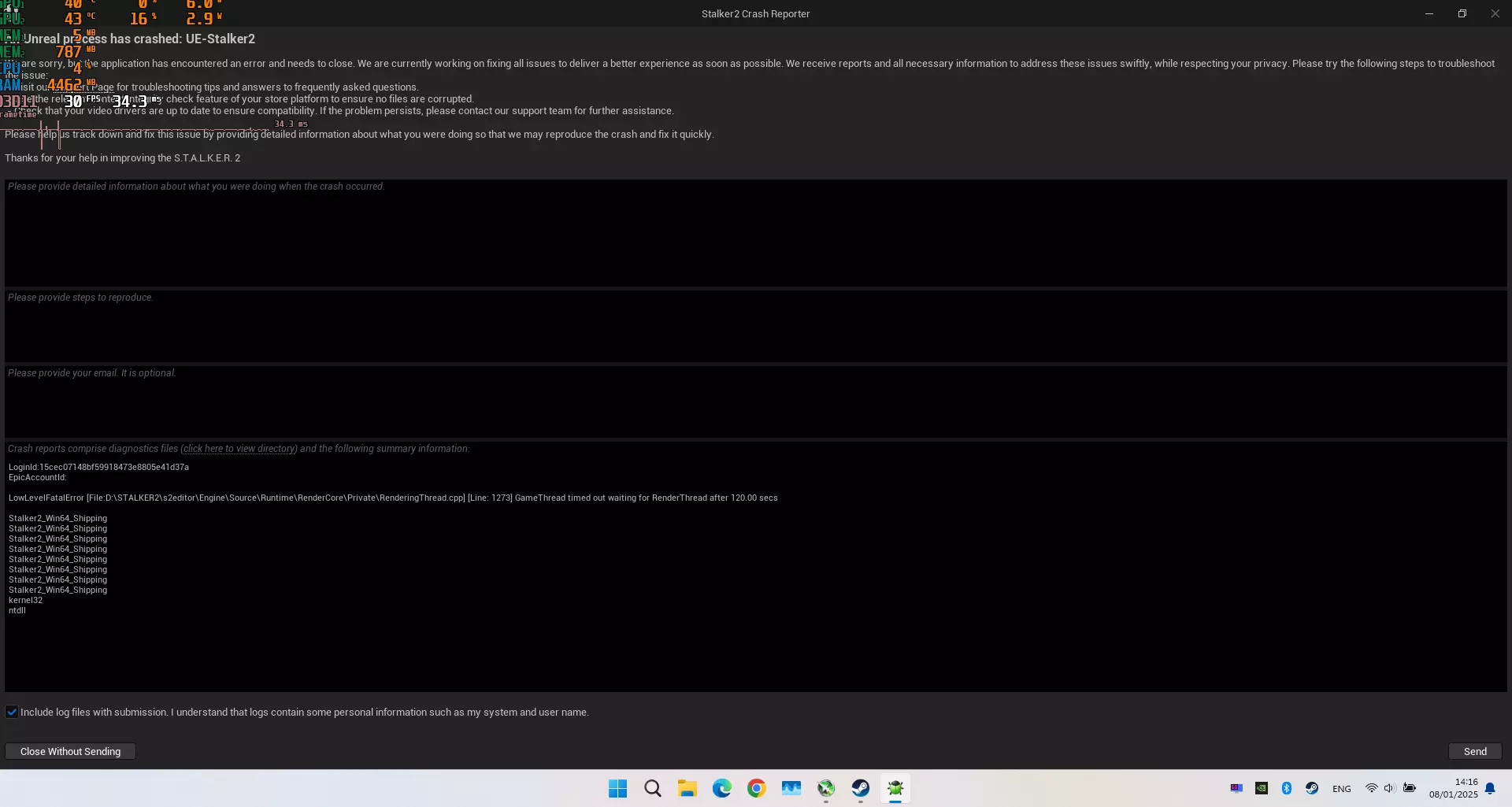The image size is (1512, 807).
Task: Open the clock and calendar flyout
Action: pos(1454,788)
